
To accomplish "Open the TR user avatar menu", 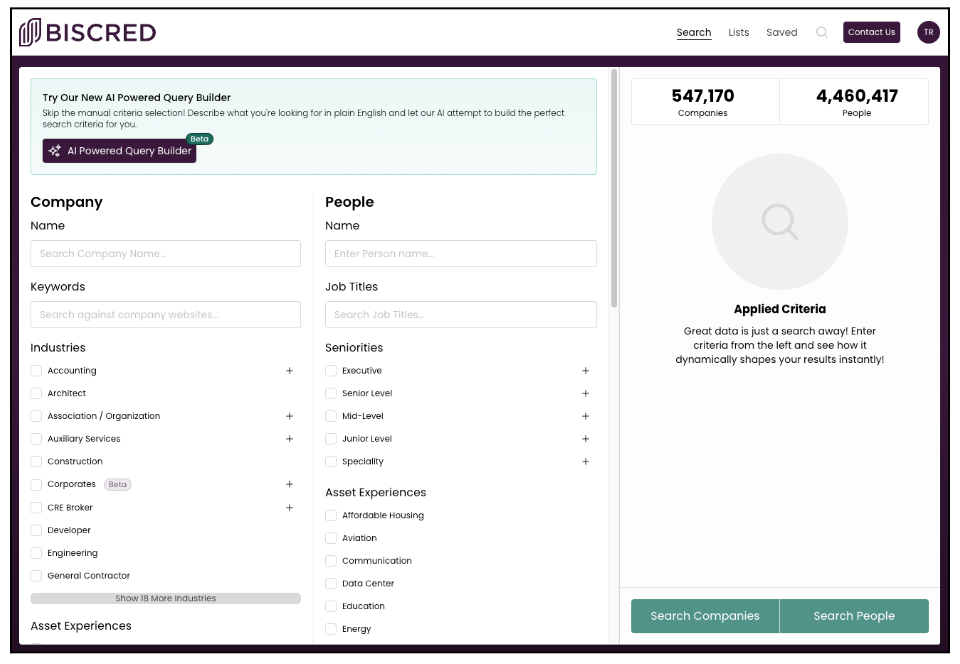I will 928,32.
